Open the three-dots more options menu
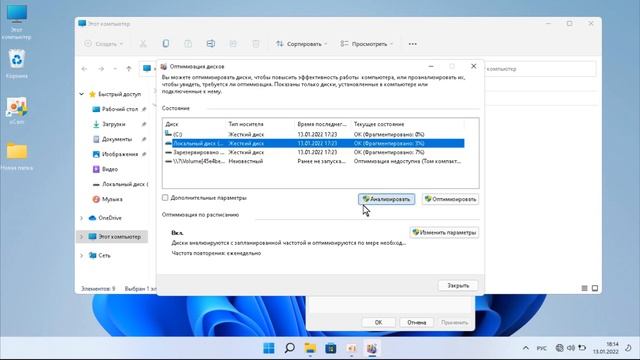 [413, 44]
